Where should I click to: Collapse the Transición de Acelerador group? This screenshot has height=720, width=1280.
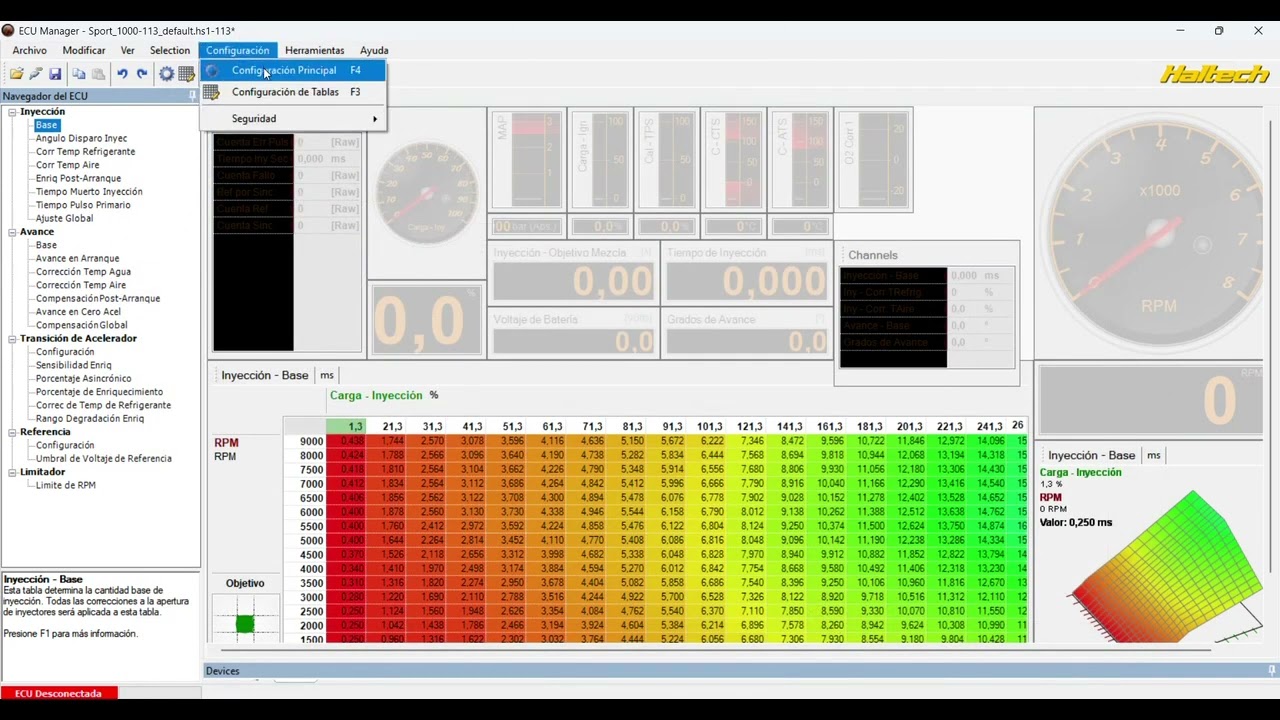(13, 339)
